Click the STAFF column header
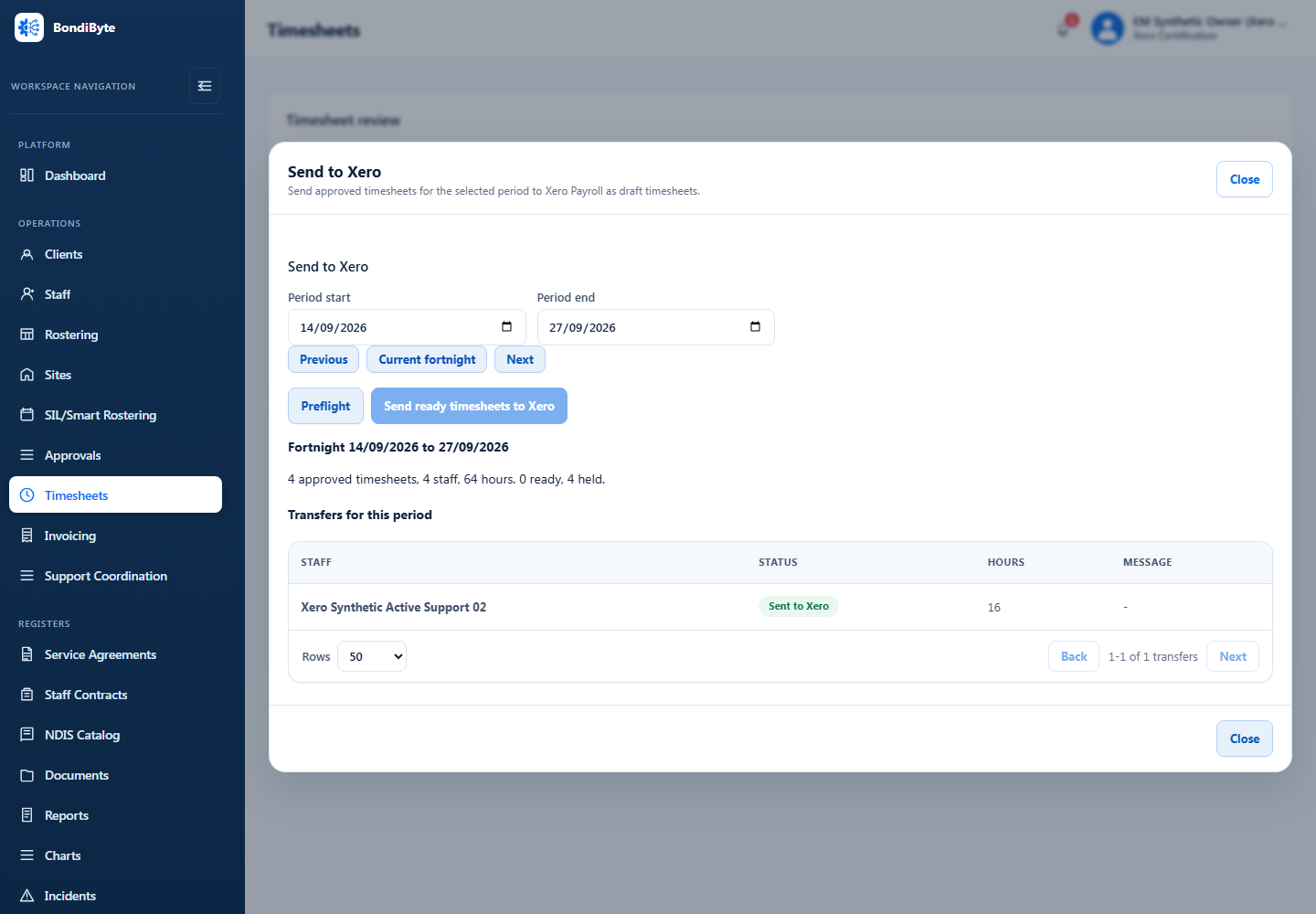The image size is (1316, 914). coord(316,562)
